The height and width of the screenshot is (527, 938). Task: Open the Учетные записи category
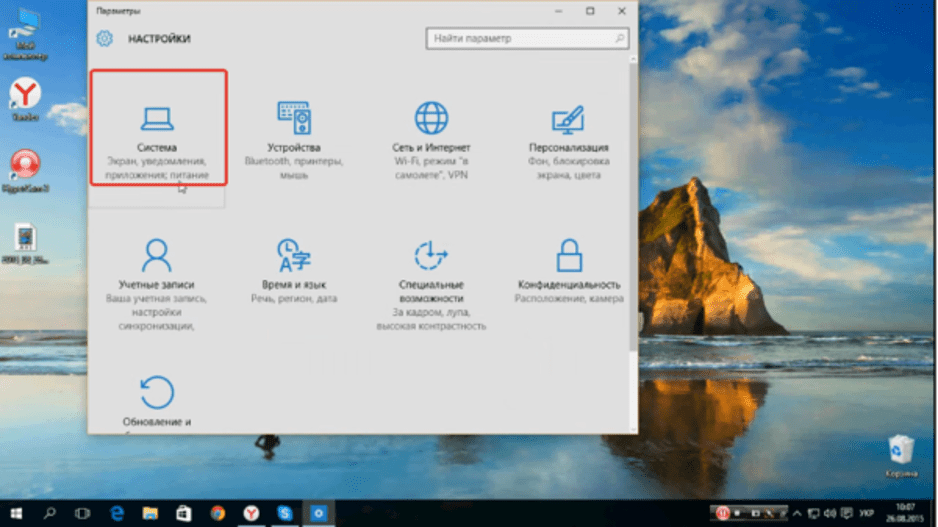[156, 284]
